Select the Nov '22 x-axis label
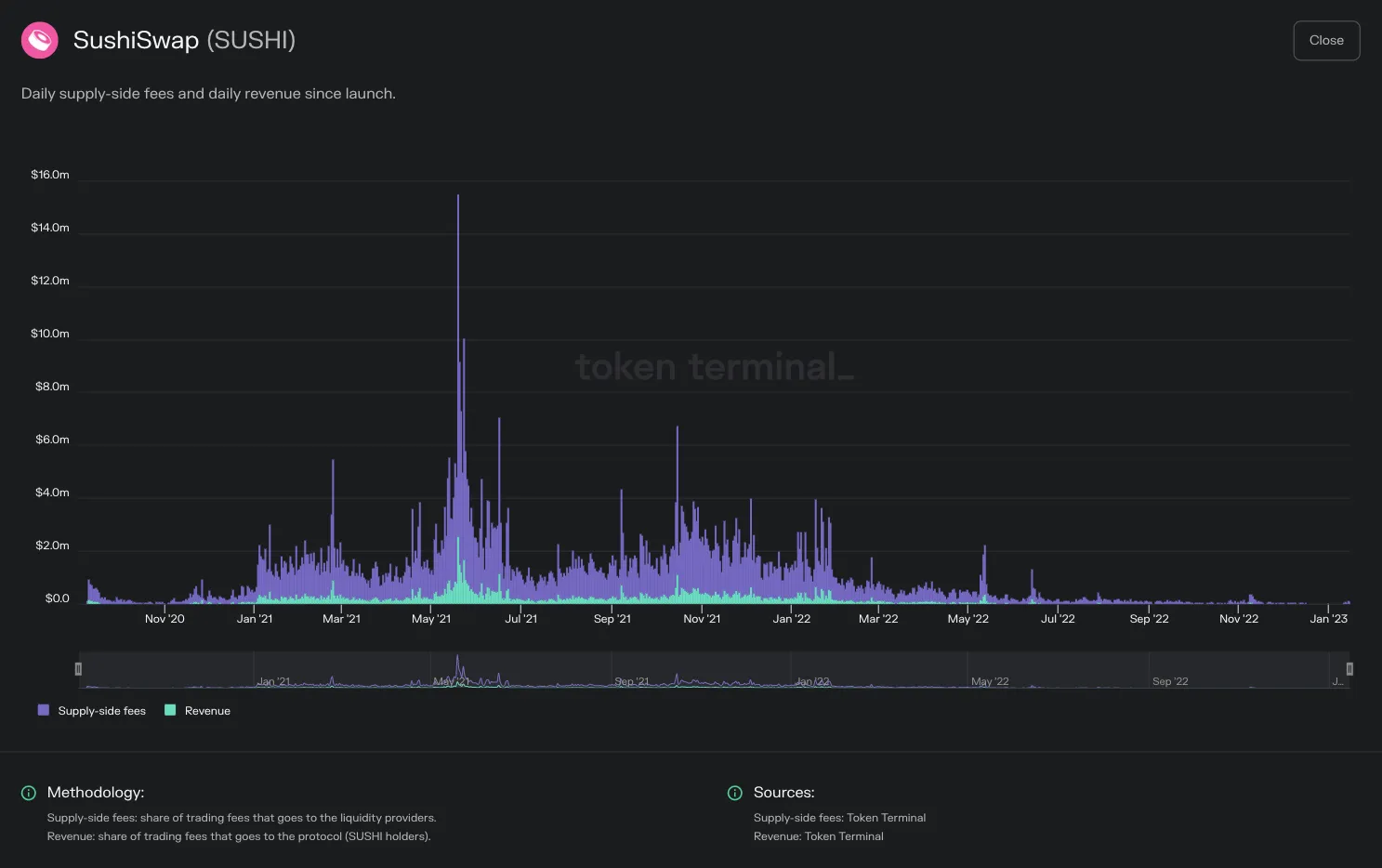 1239,619
